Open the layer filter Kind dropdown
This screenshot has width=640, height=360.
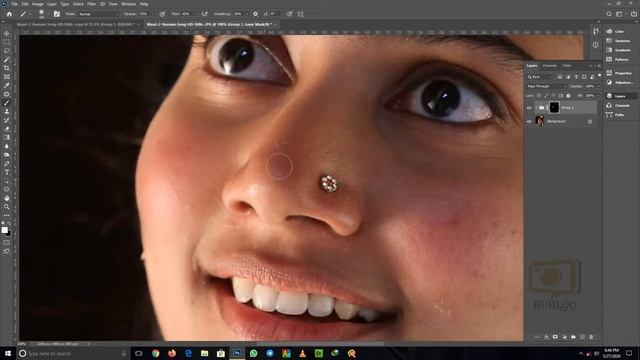(540, 77)
